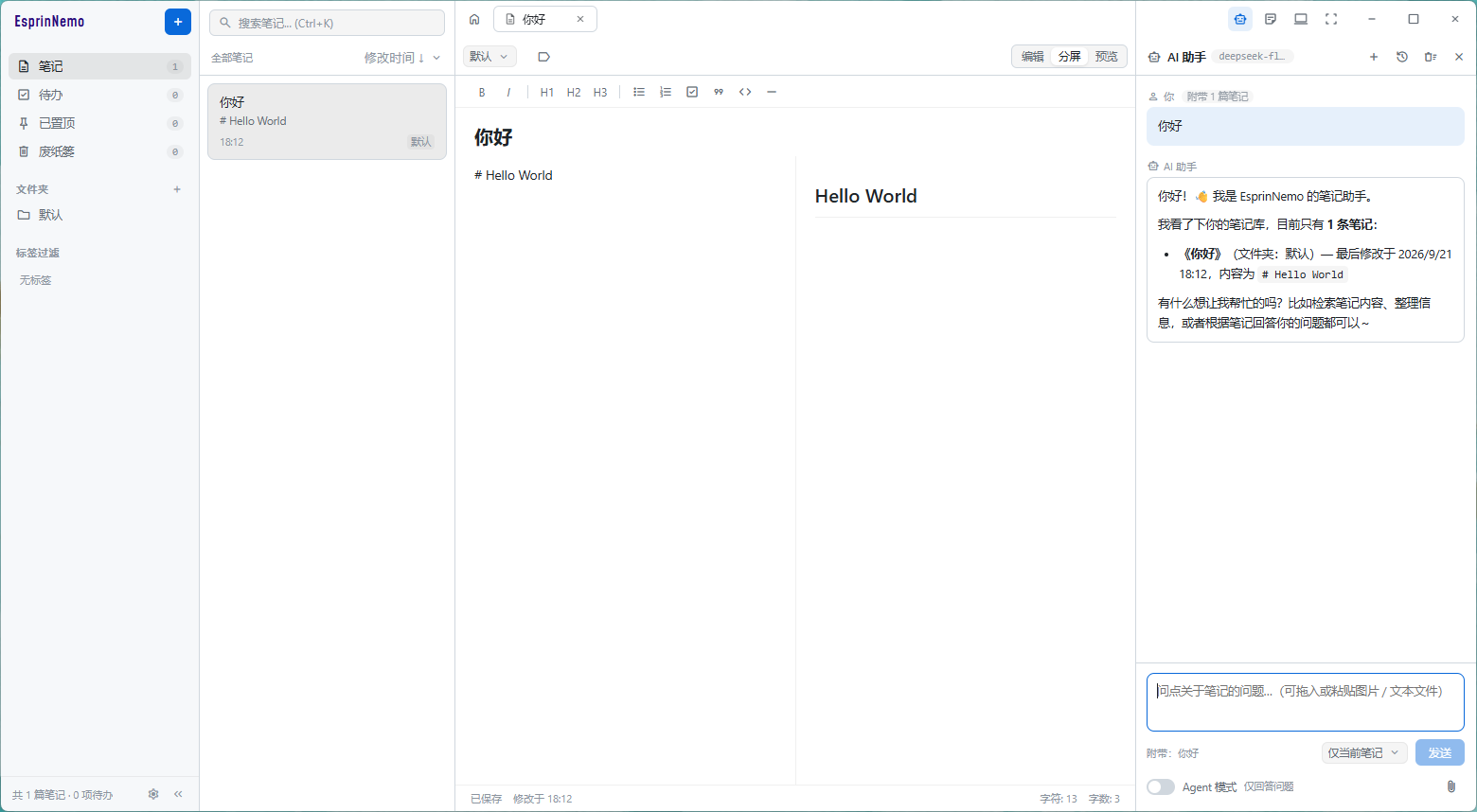Click the 你好 user message bubble
The image size is (1477, 812).
1306,126
